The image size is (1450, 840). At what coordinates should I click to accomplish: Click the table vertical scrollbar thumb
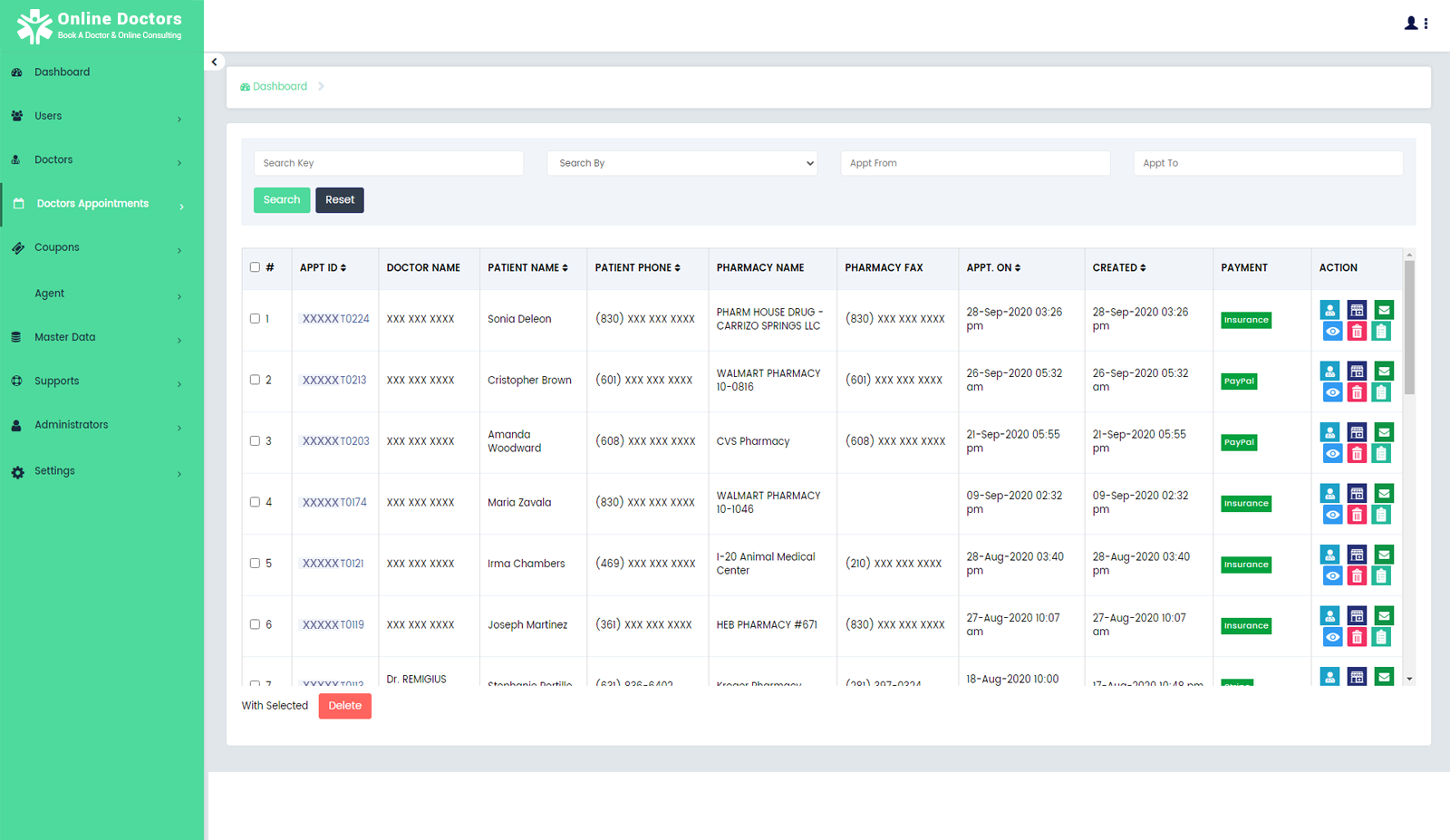[x=1409, y=327]
